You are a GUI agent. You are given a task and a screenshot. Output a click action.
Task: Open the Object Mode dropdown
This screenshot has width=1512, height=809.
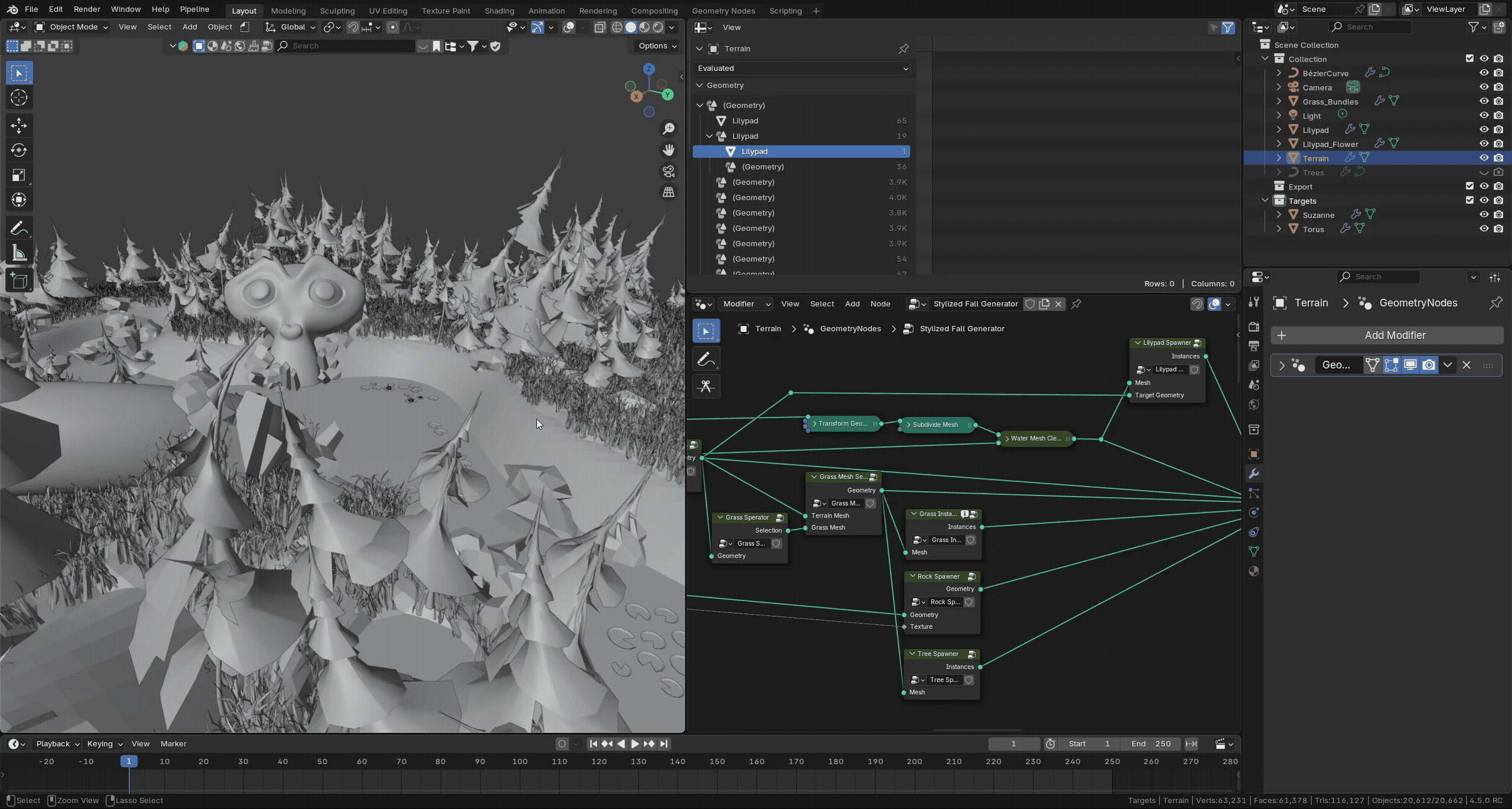71,27
